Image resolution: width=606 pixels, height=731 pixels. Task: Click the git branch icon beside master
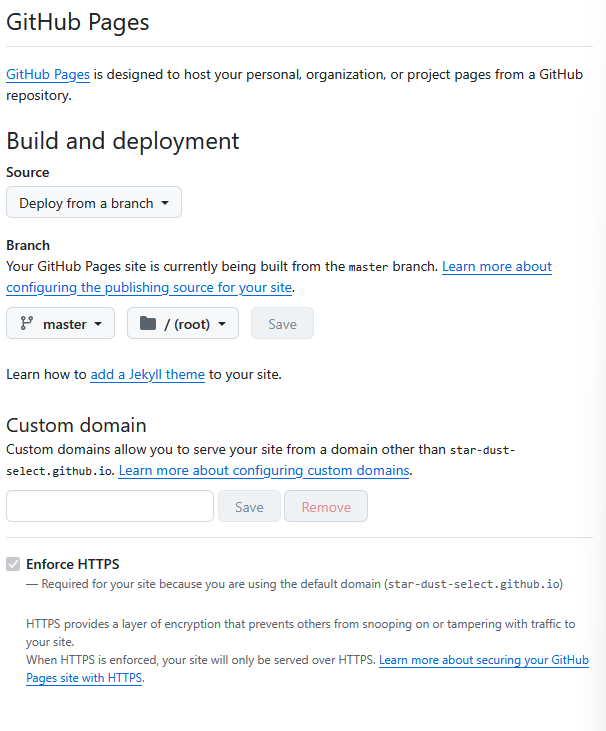coord(27,323)
